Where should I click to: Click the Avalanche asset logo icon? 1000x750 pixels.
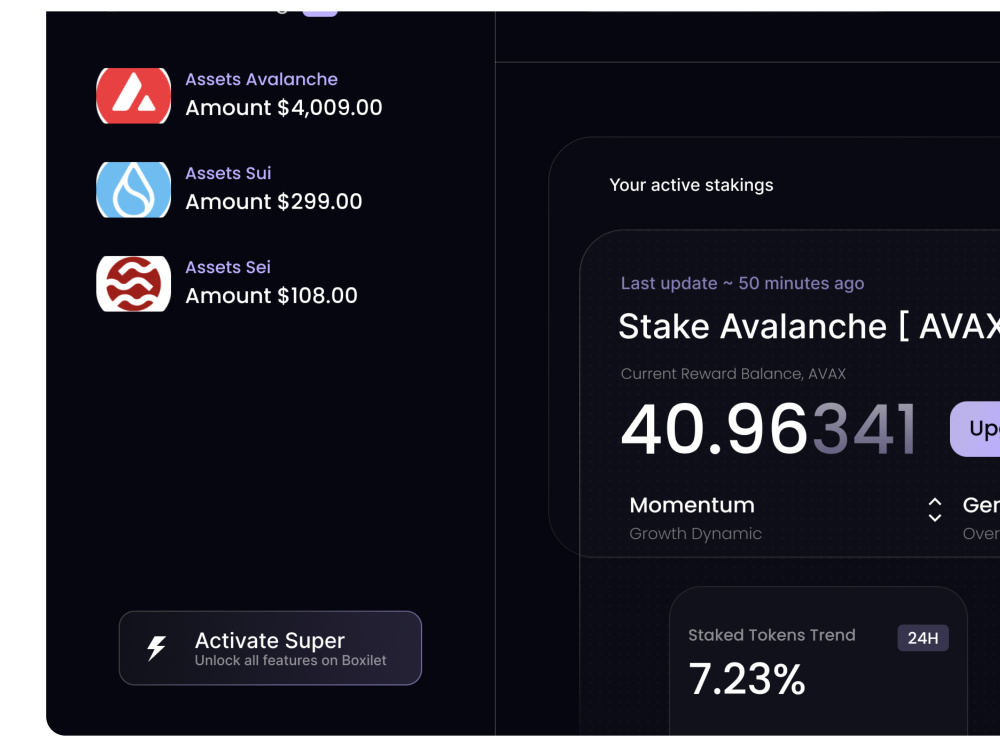tap(133, 96)
